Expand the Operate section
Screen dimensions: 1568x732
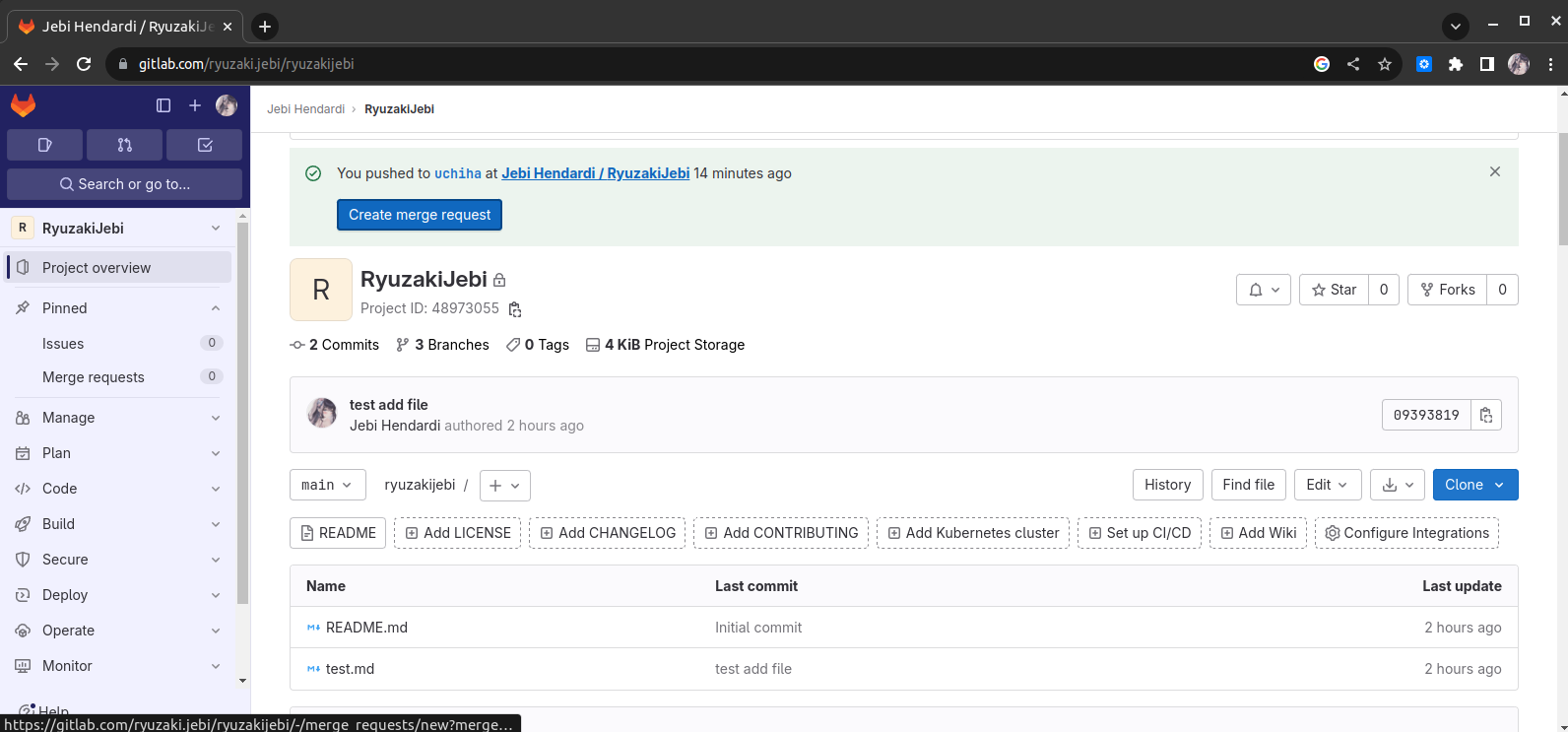click(118, 631)
